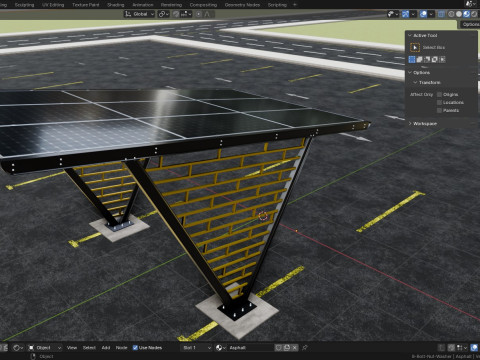The height and width of the screenshot is (360, 480).
Task: Click the Select Box tool icon
Action: (x=415, y=47)
